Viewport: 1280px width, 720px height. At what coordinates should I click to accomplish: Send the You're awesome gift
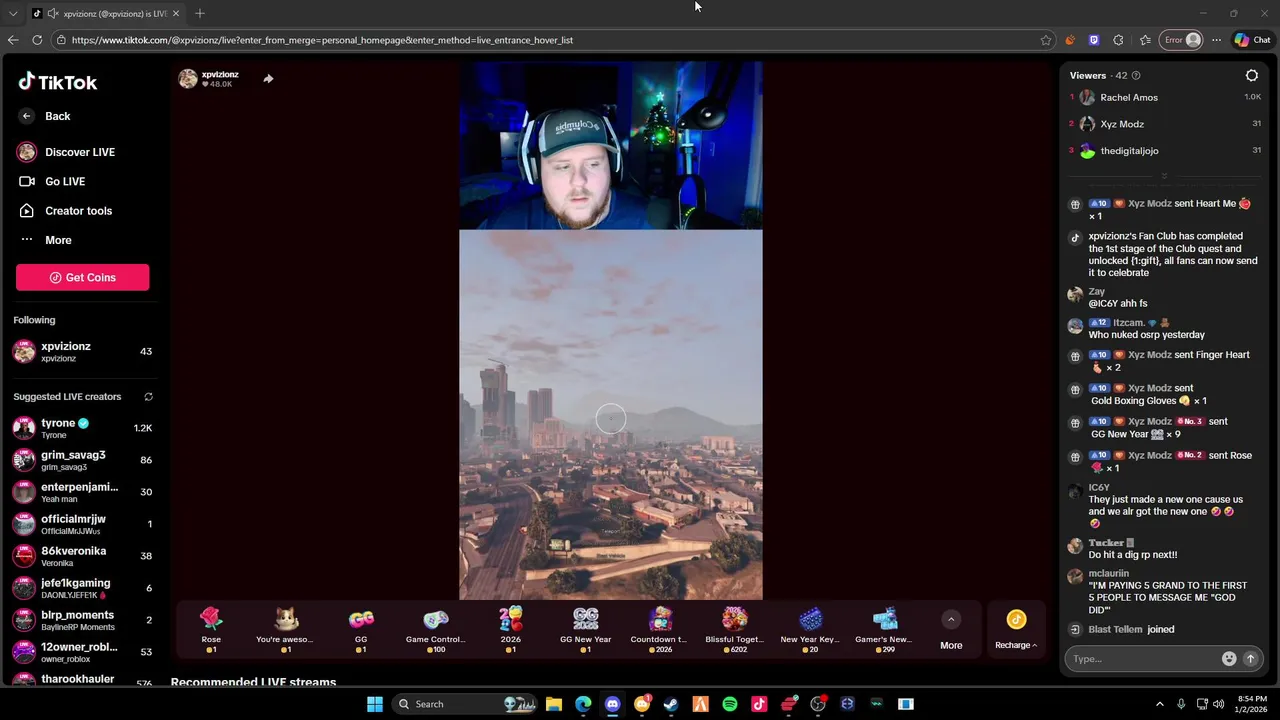[x=285, y=629]
